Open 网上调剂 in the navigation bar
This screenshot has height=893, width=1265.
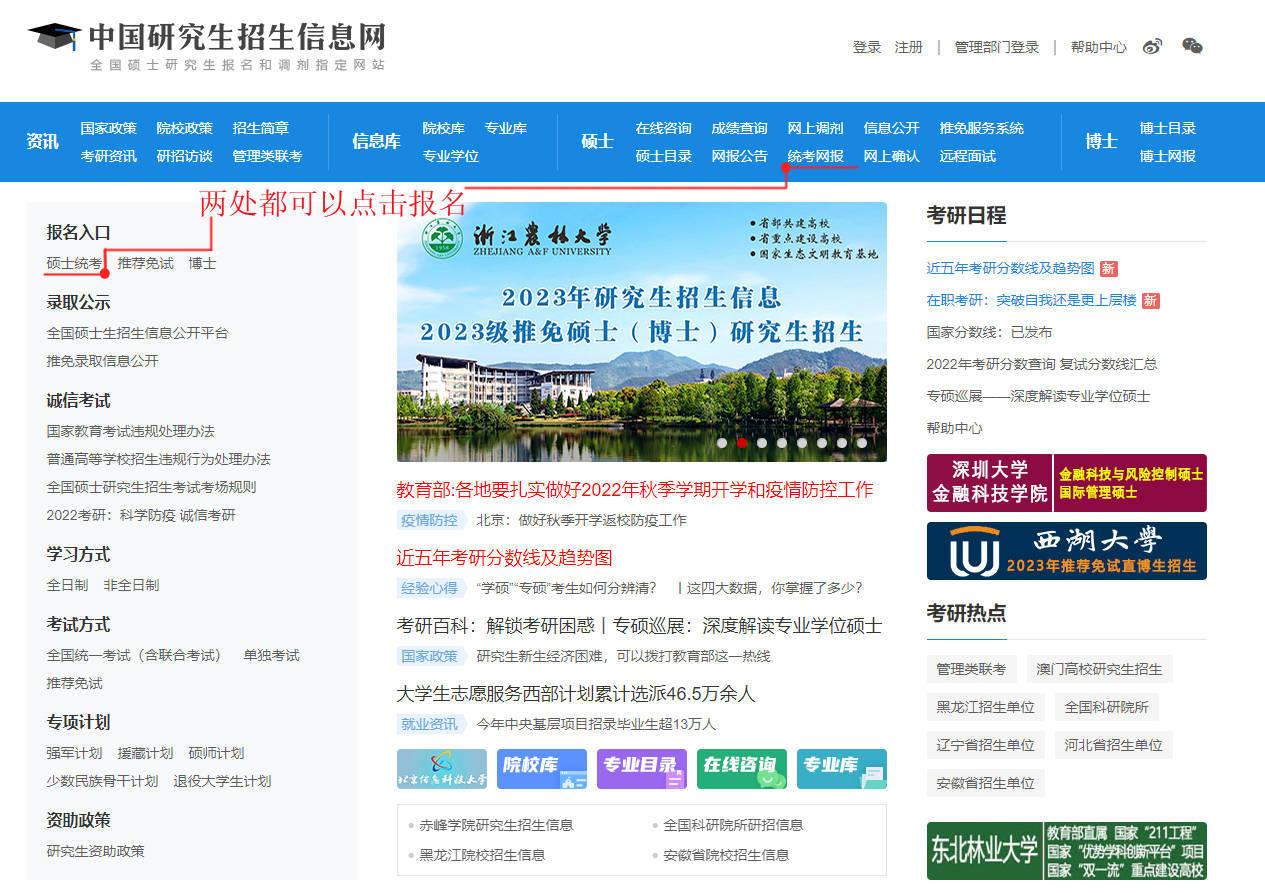[x=816, y=128]
